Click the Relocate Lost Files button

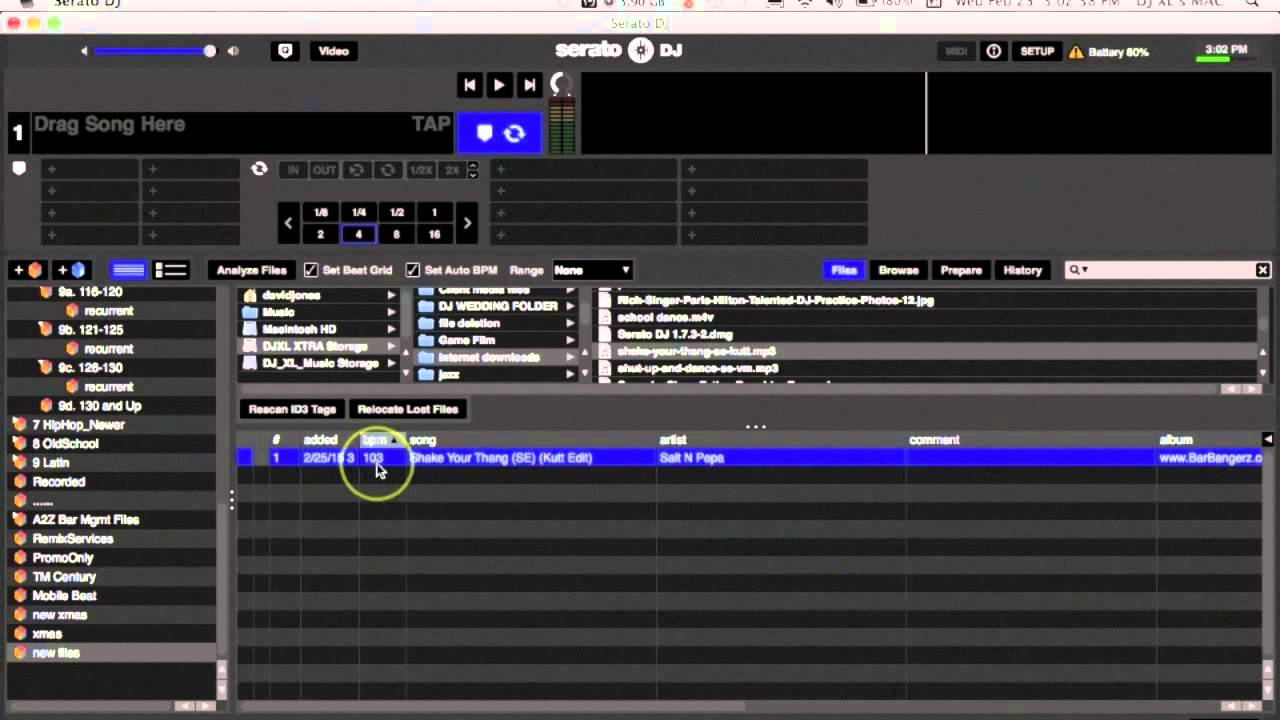[x=408, y=409]
